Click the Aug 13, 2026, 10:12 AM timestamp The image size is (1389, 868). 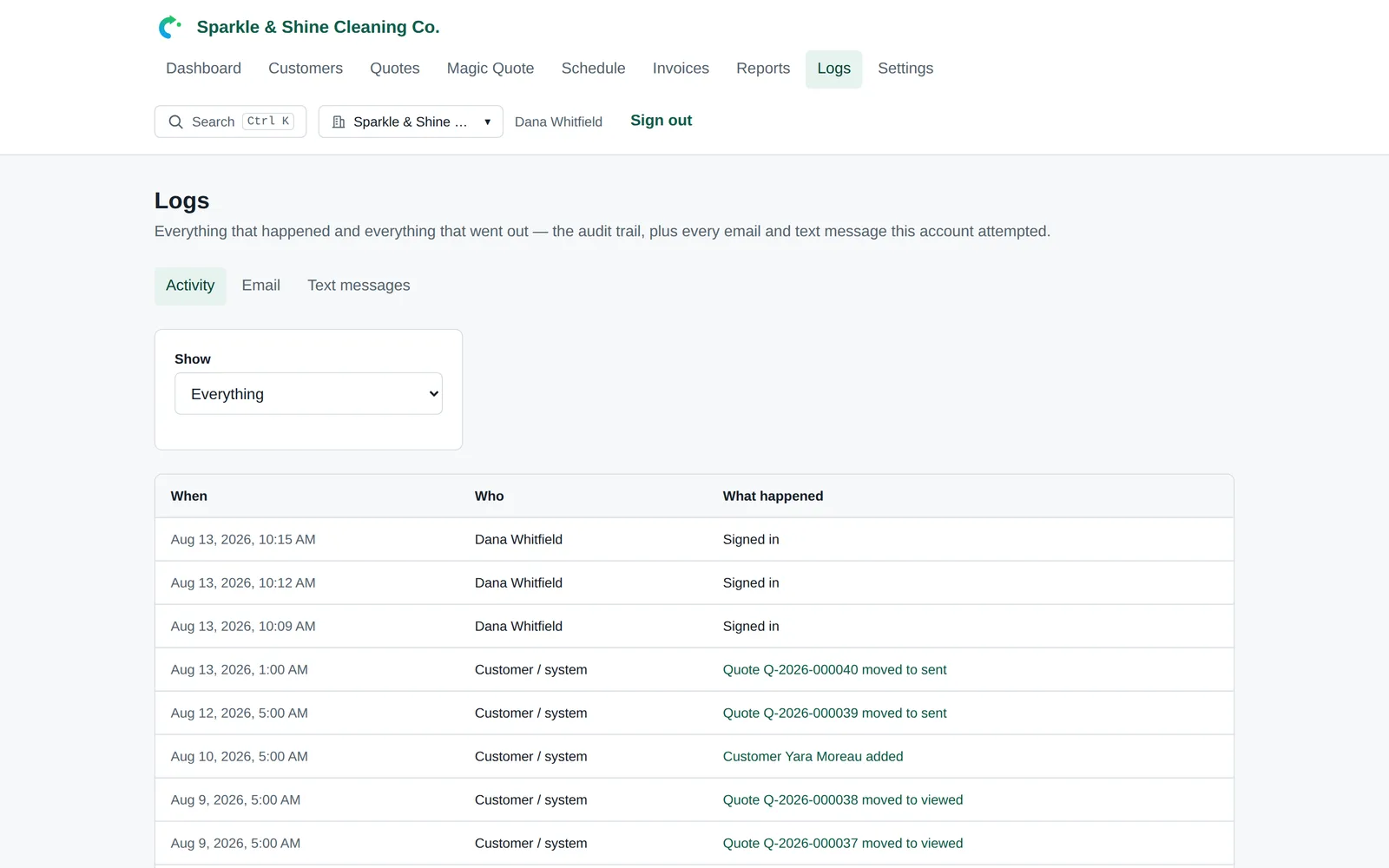(243, 582)
